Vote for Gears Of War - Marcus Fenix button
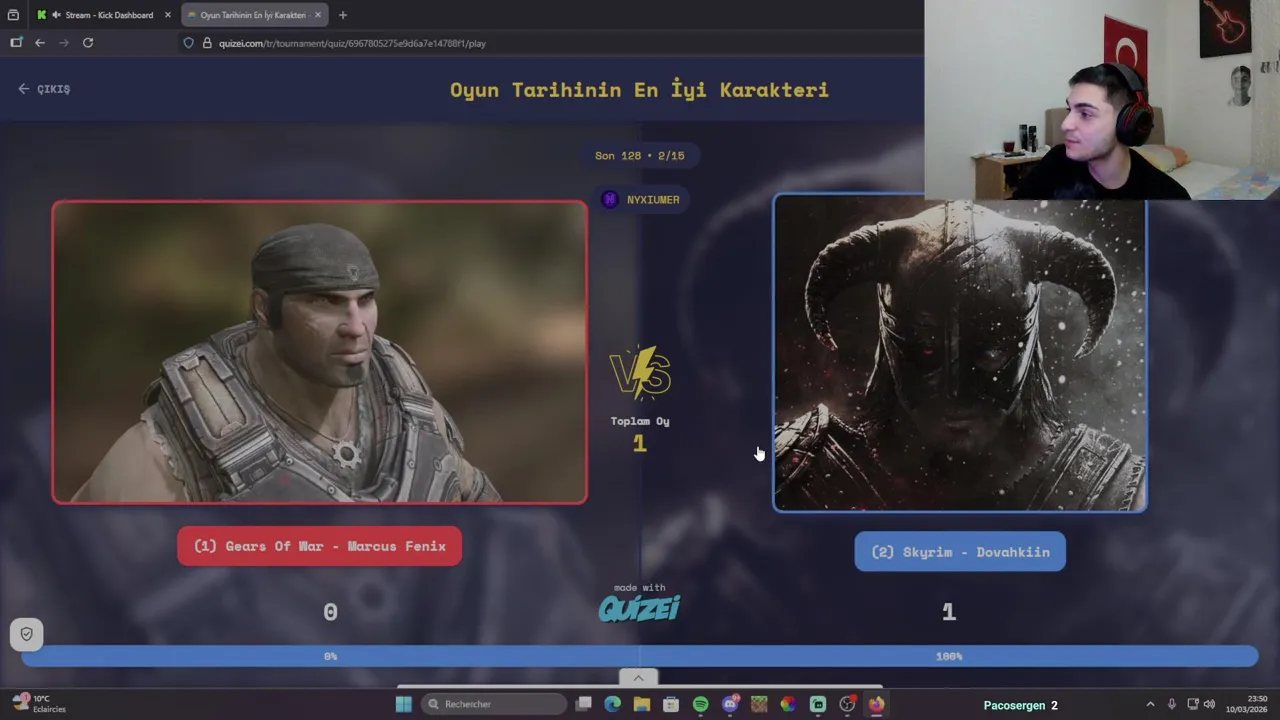This screenshot has width=1280, height=720. click(x=320, y=546)
